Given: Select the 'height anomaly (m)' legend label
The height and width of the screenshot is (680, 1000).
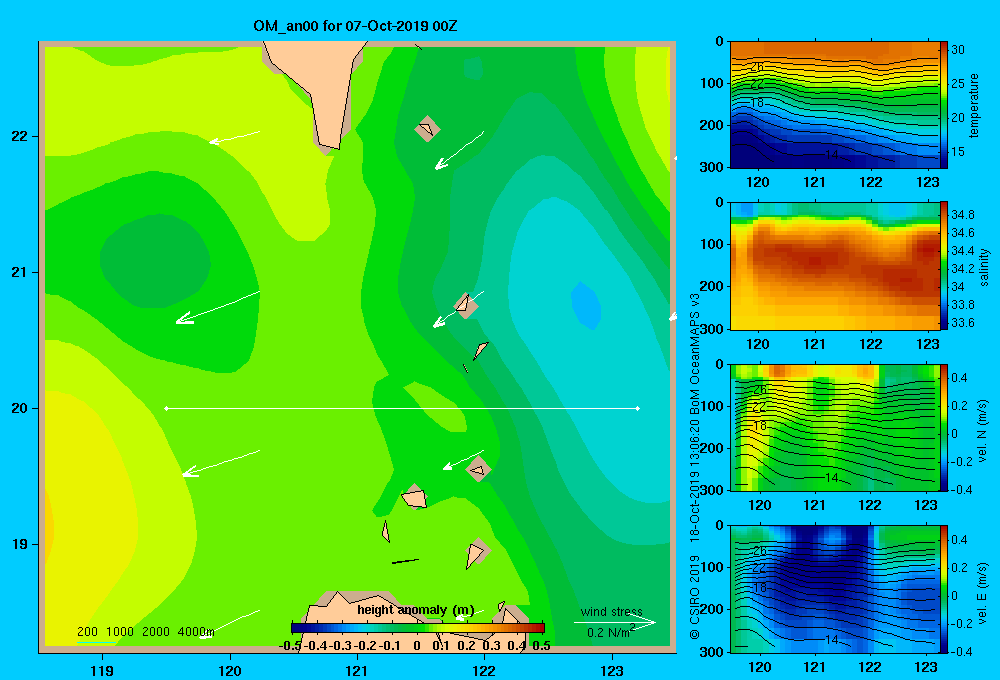Looking at the screenshot, I should tap(415, 610).
